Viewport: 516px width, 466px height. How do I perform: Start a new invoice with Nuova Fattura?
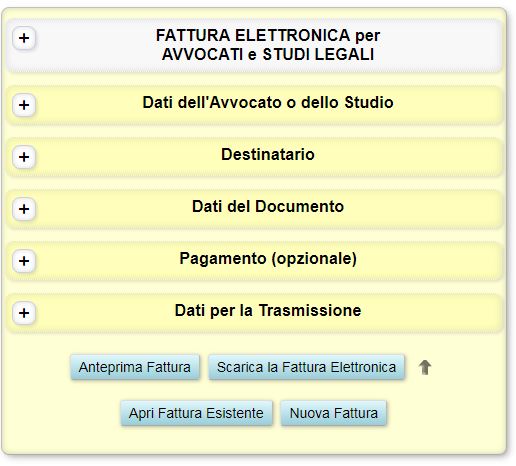click(x=334, y=413)
